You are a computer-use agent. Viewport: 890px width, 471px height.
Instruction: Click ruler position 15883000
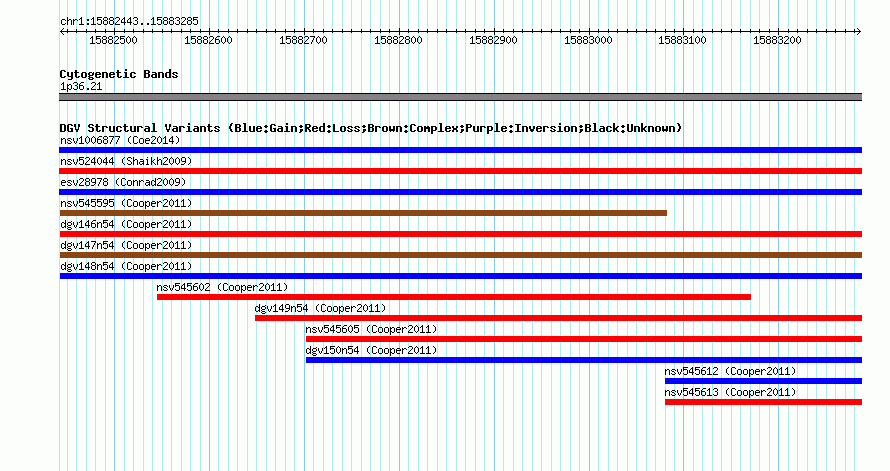click(x=588, y=40)
